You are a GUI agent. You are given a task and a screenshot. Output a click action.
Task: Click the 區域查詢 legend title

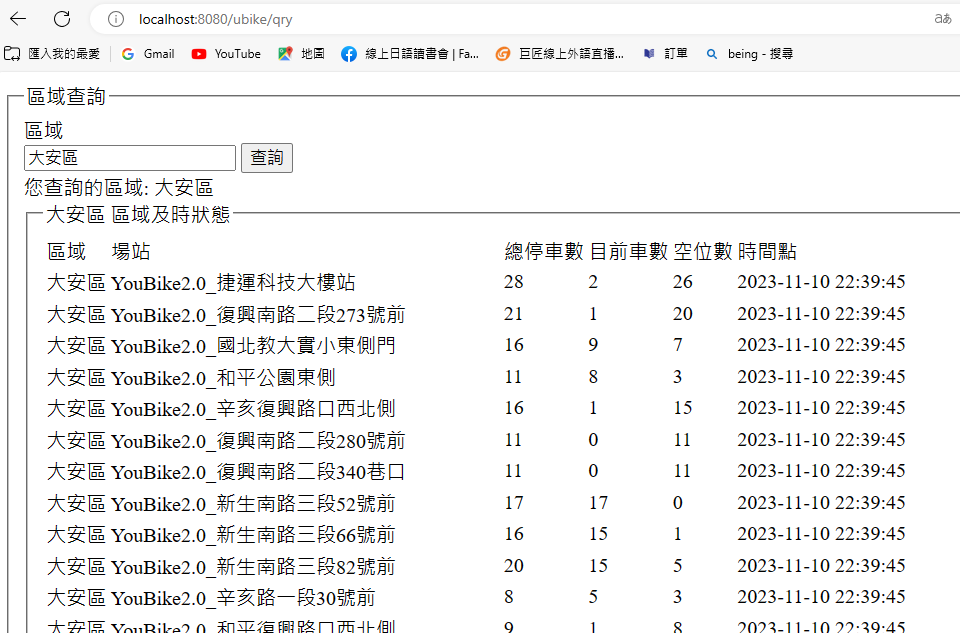pos(66,96)
